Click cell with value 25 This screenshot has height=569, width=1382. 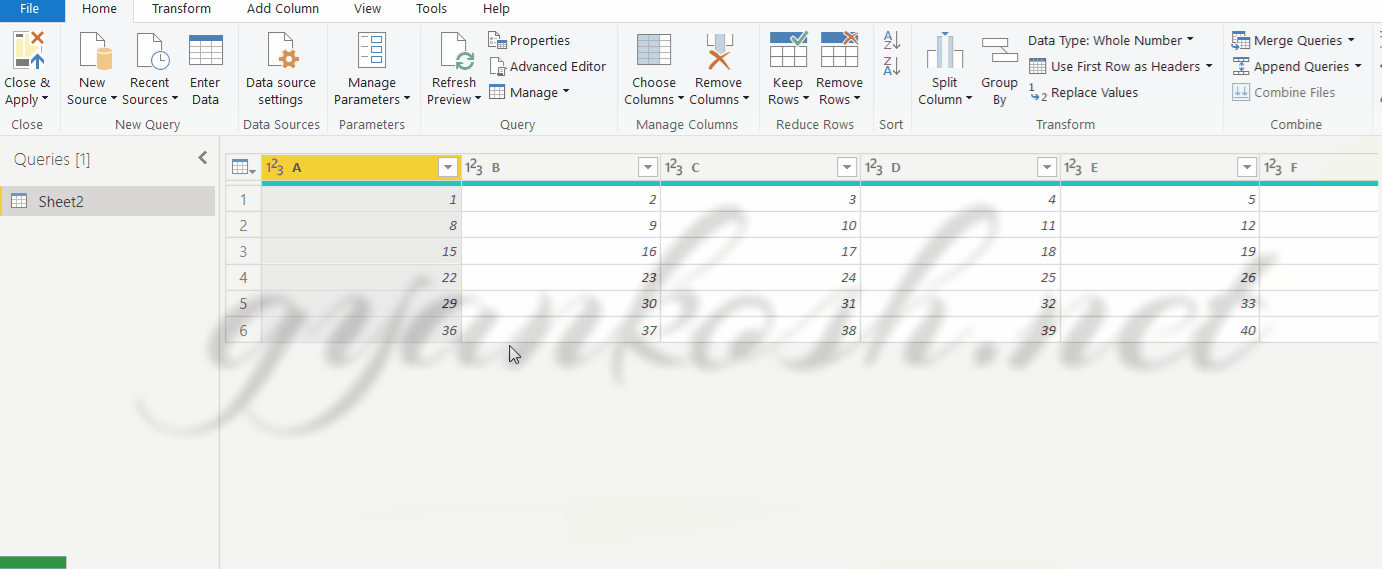tap(960, 278)
